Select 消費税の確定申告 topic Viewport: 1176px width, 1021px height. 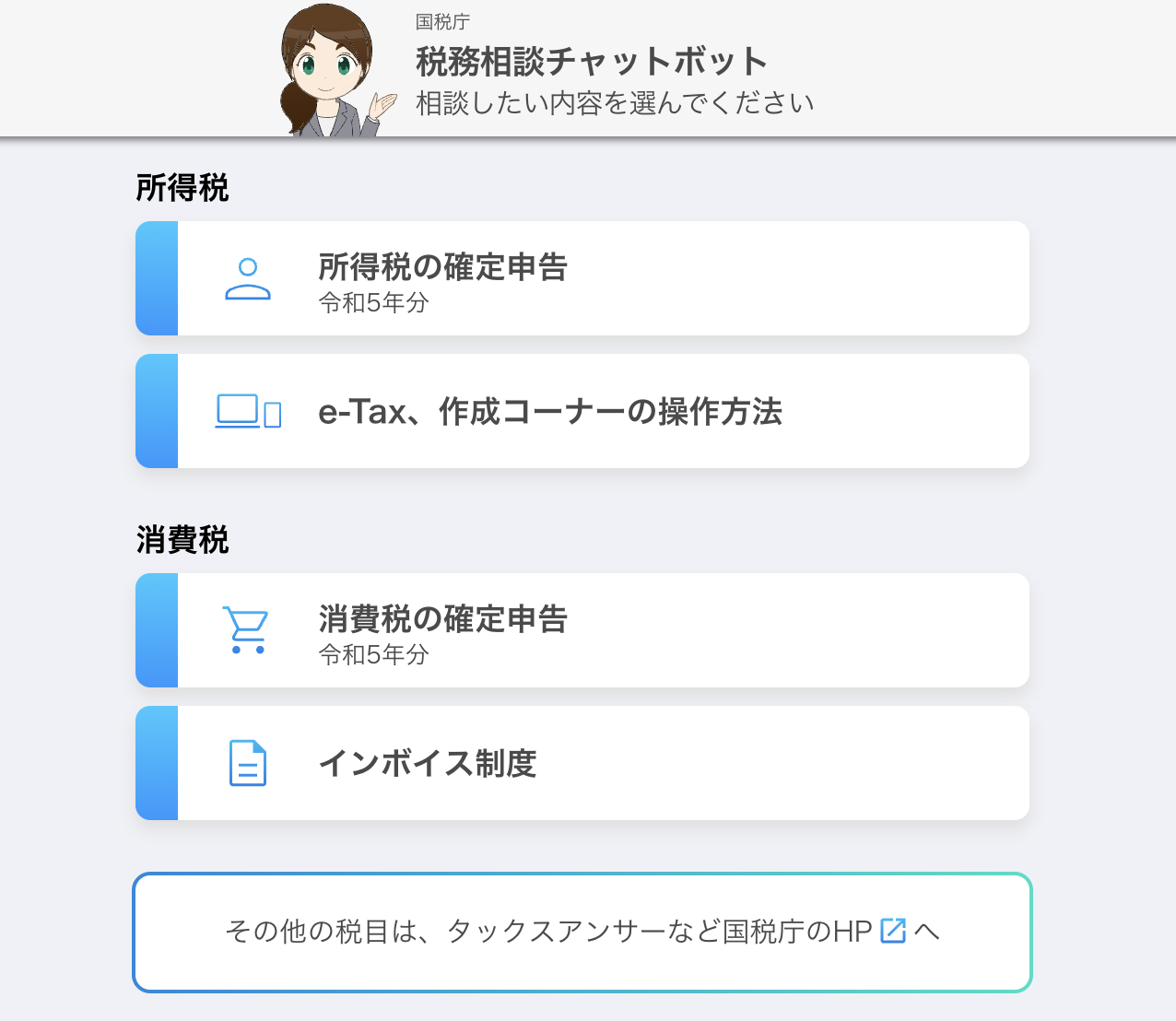(582, 630)
